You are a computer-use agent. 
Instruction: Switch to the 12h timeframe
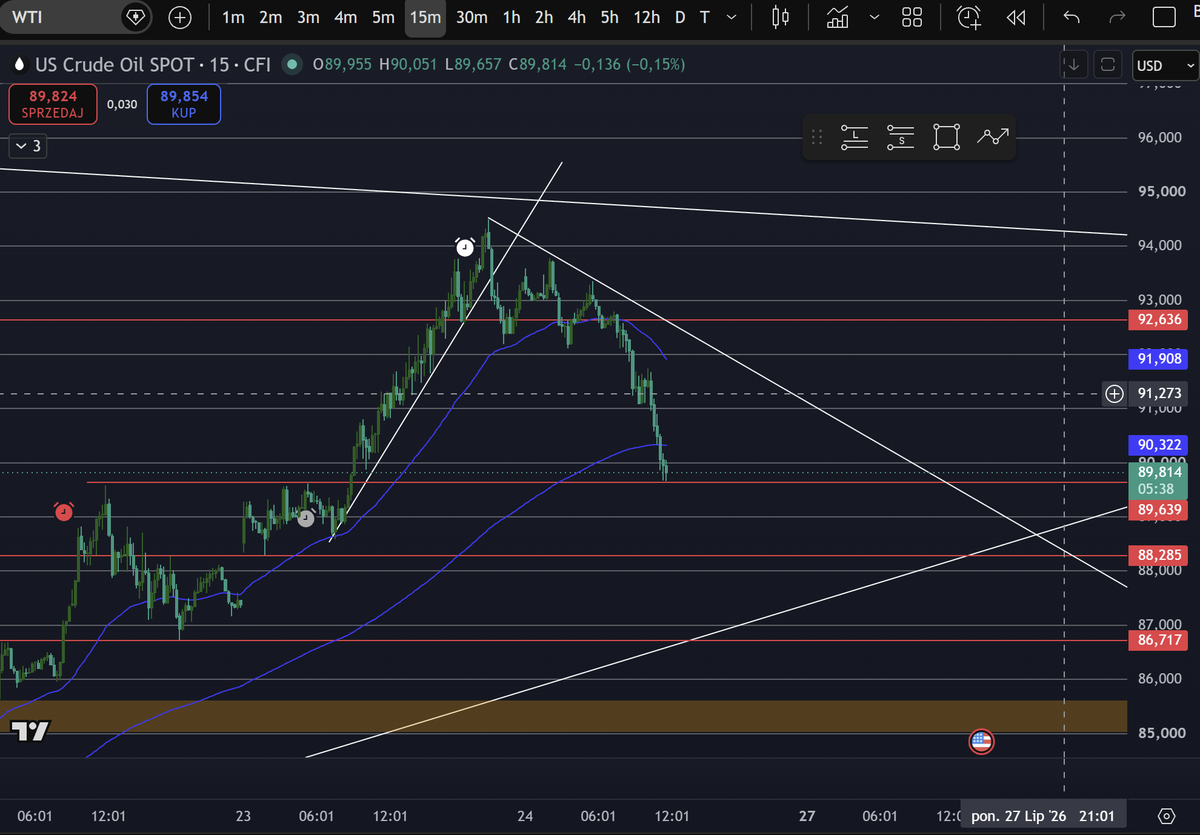coord(647,17)
